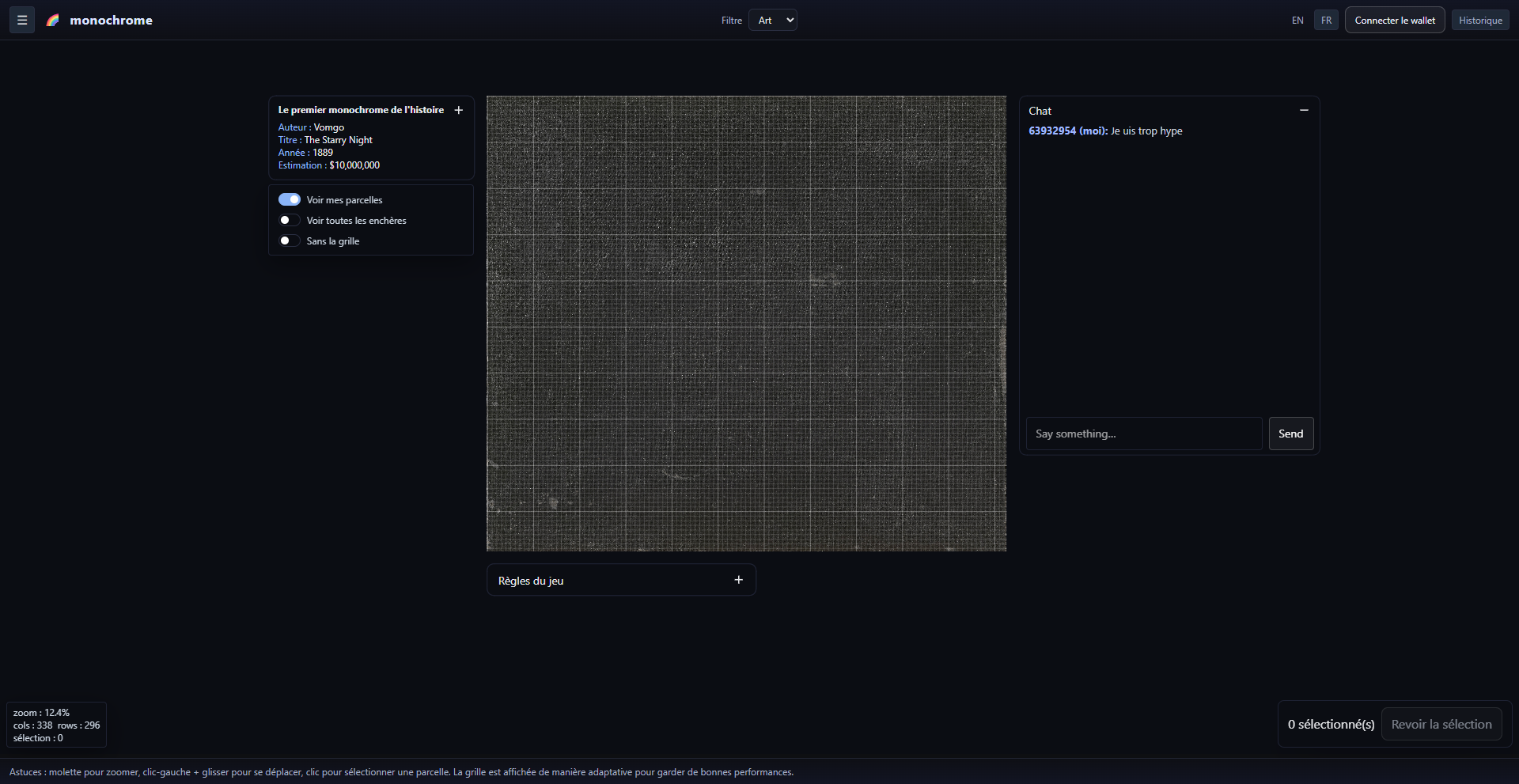The height and width of the screenshot is (784, 1519).
Task: Click Revoir la sélection
Action: point(1441,724)
